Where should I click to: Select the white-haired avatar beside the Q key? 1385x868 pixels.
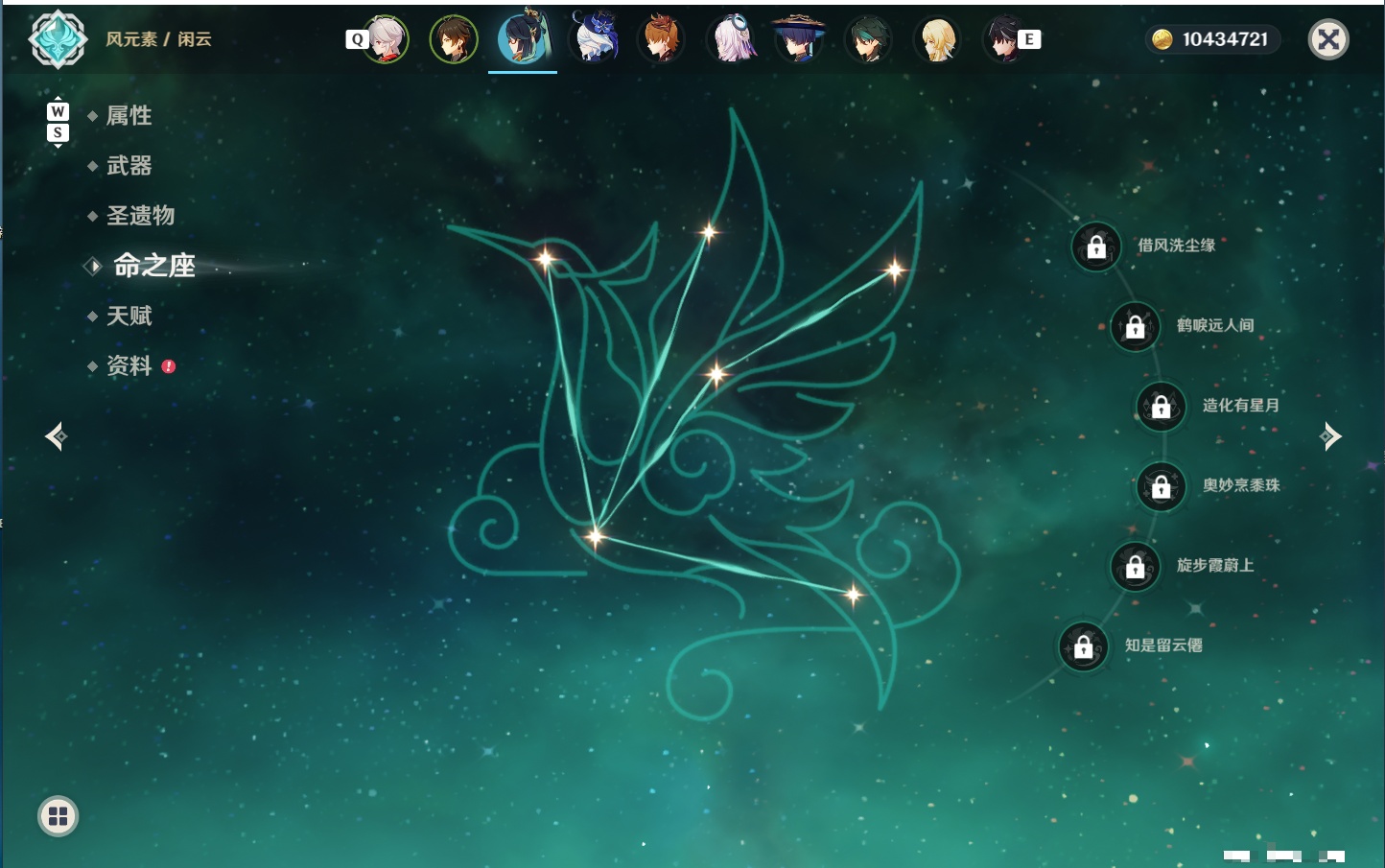point(387,39)
